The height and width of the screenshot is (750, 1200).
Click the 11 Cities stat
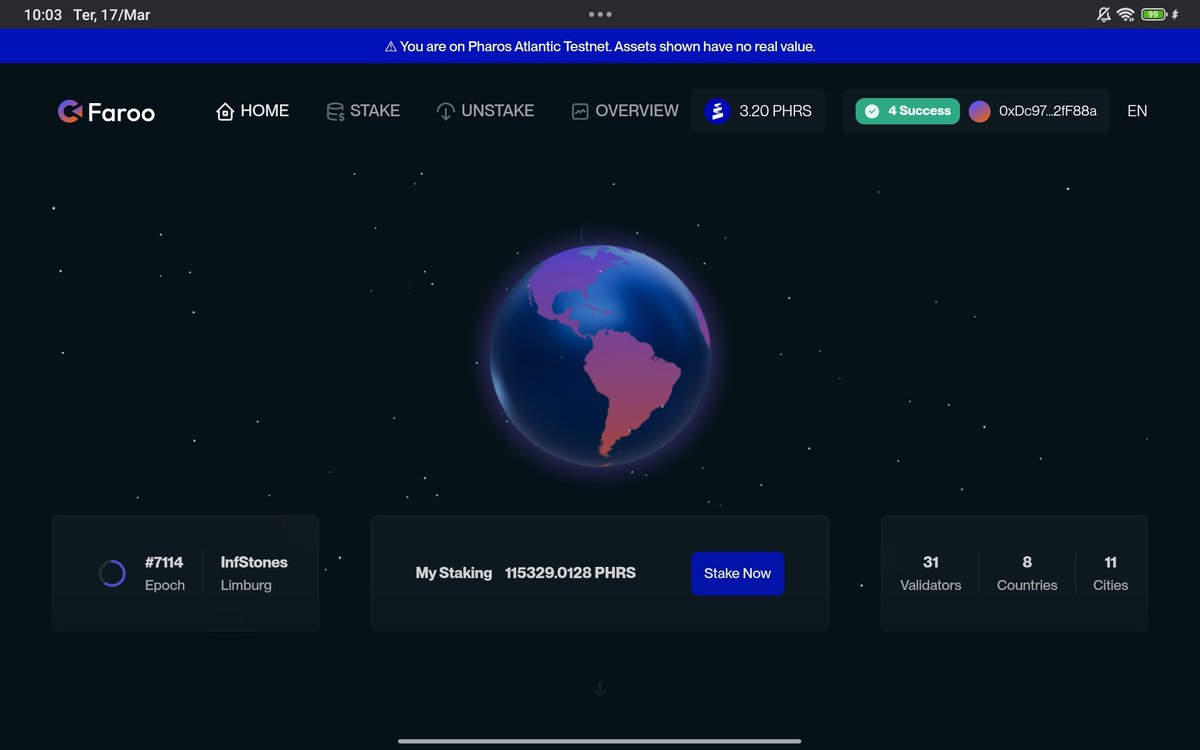click(x=1110, y=573)
